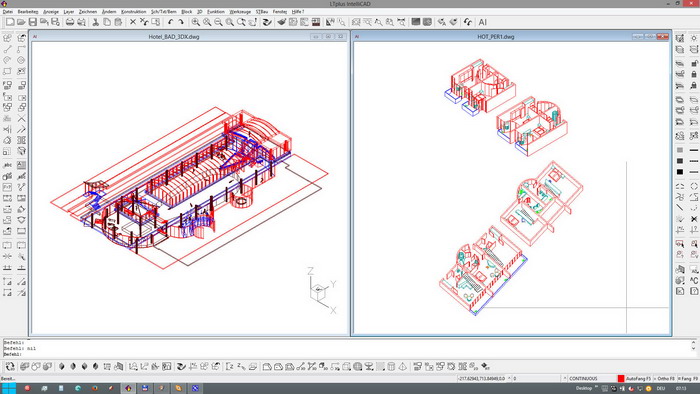Click the cylinder solid icon in bottom toolbar
Screen dimensions: 700x394
(391, 367)
